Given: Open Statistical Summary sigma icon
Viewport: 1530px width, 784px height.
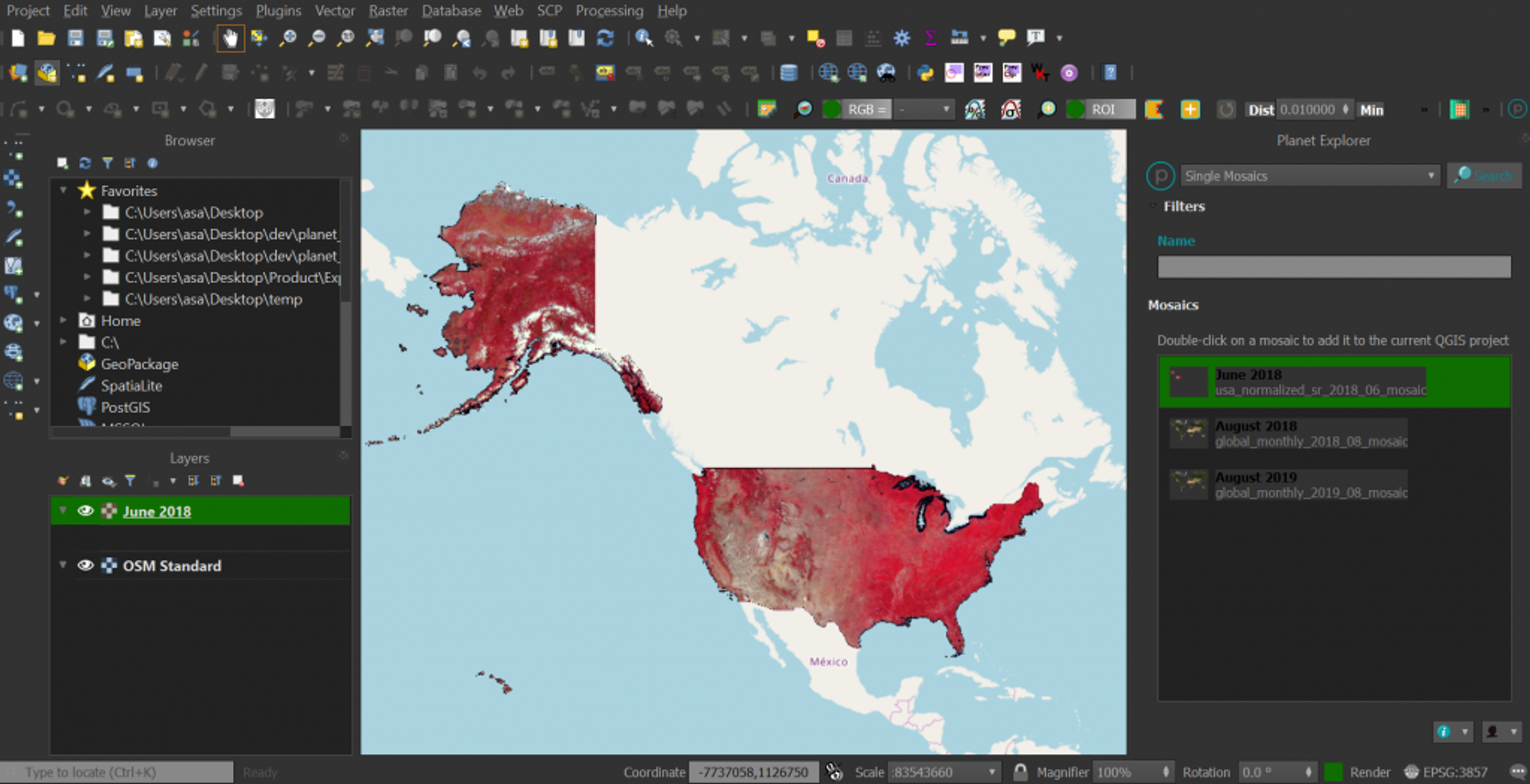Looking at the screenshot, I should pyautogui.click(x=930, y=38).
